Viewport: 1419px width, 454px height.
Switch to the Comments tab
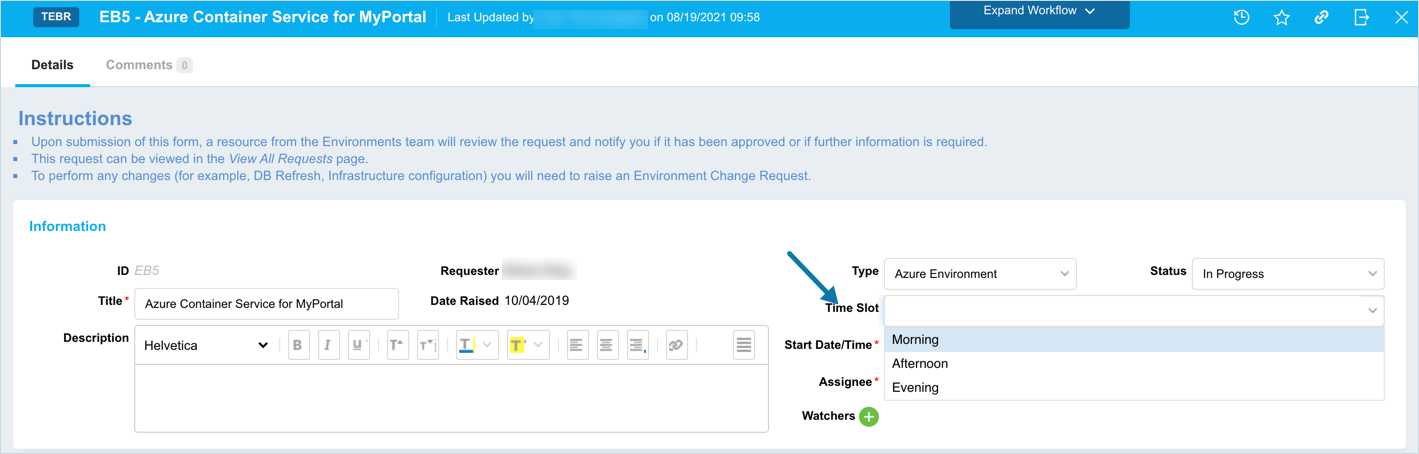tap(139, 65)
